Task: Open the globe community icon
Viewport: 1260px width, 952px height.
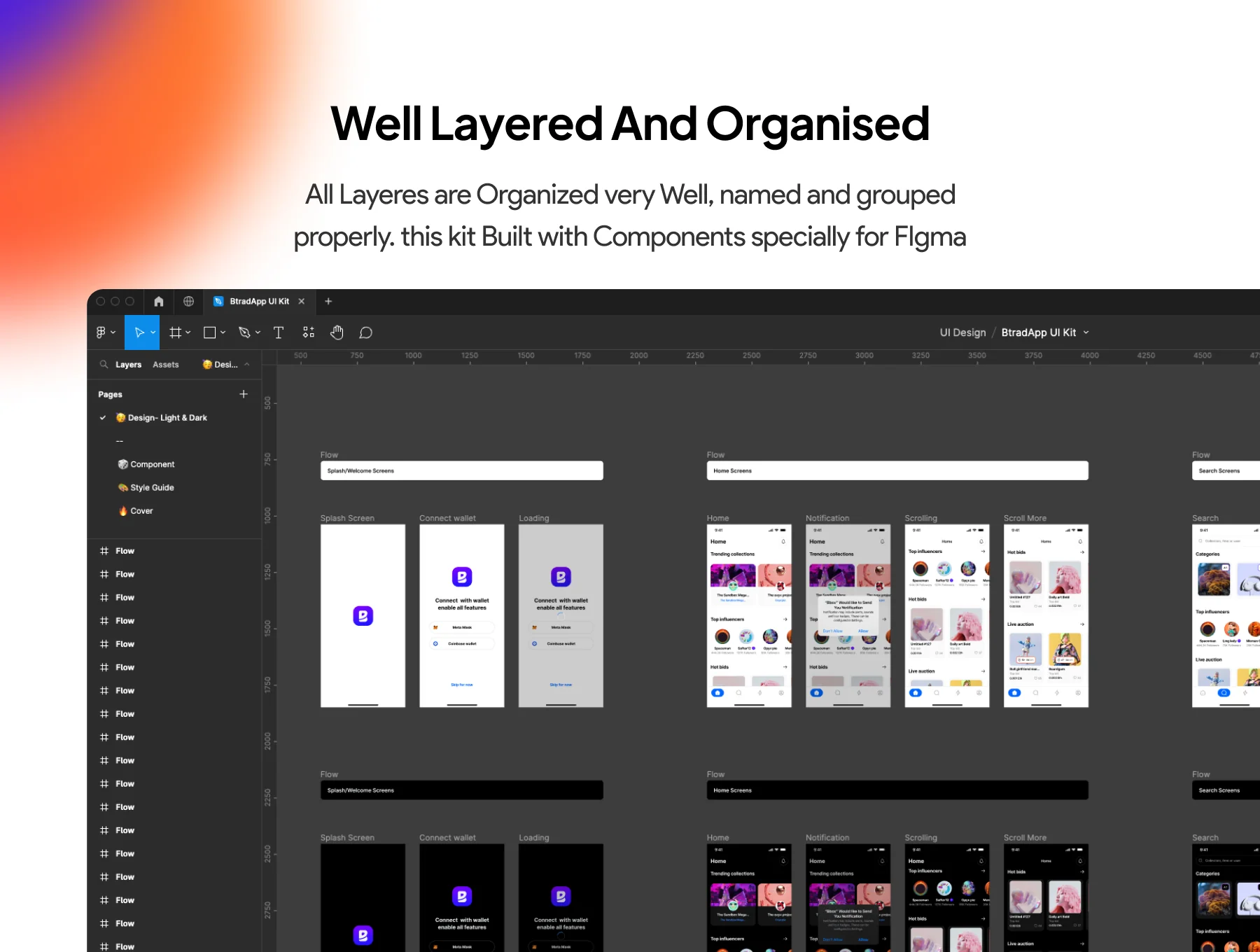Action: click(x=188, y=301)
